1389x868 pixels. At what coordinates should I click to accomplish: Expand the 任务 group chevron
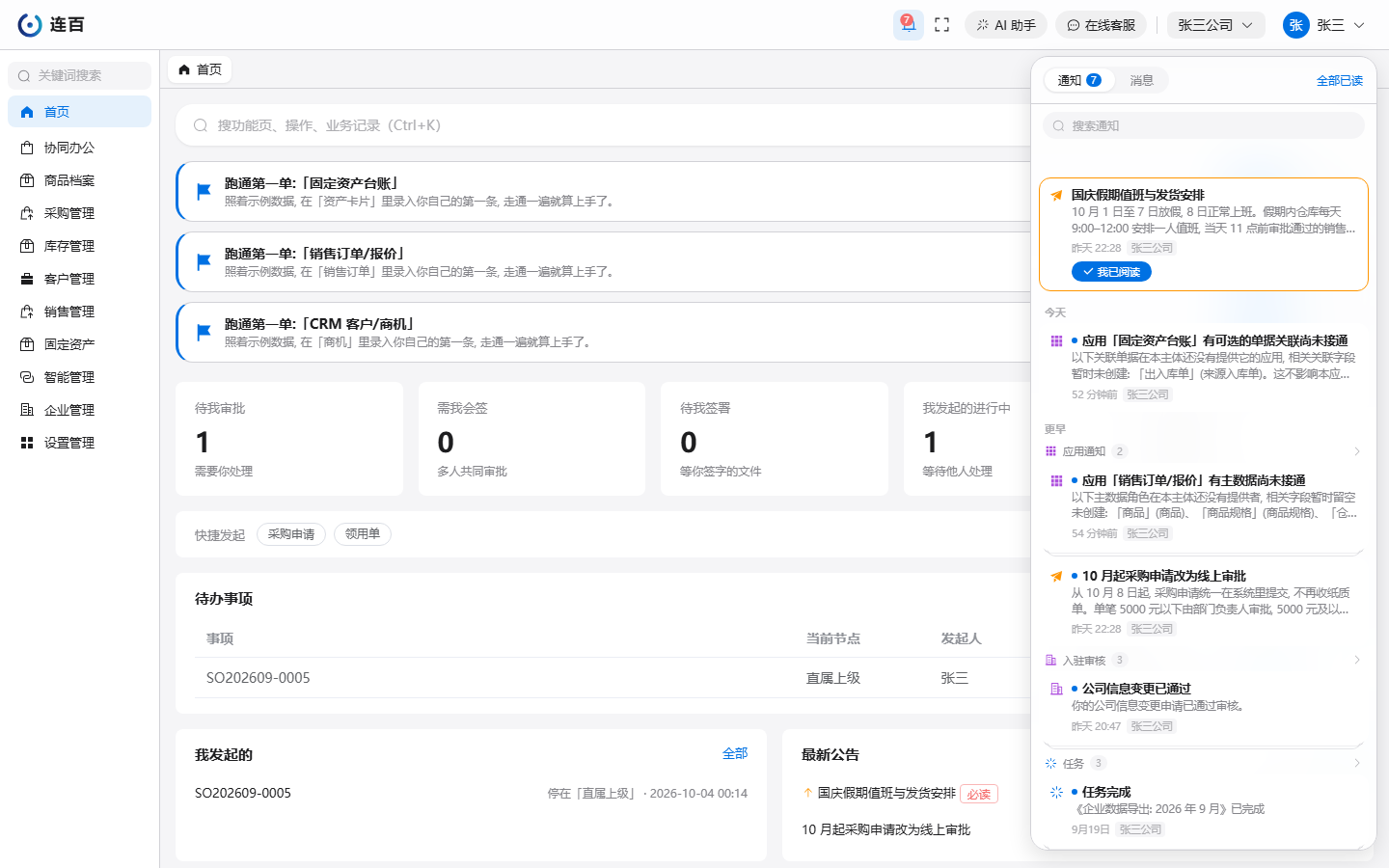1357,763
